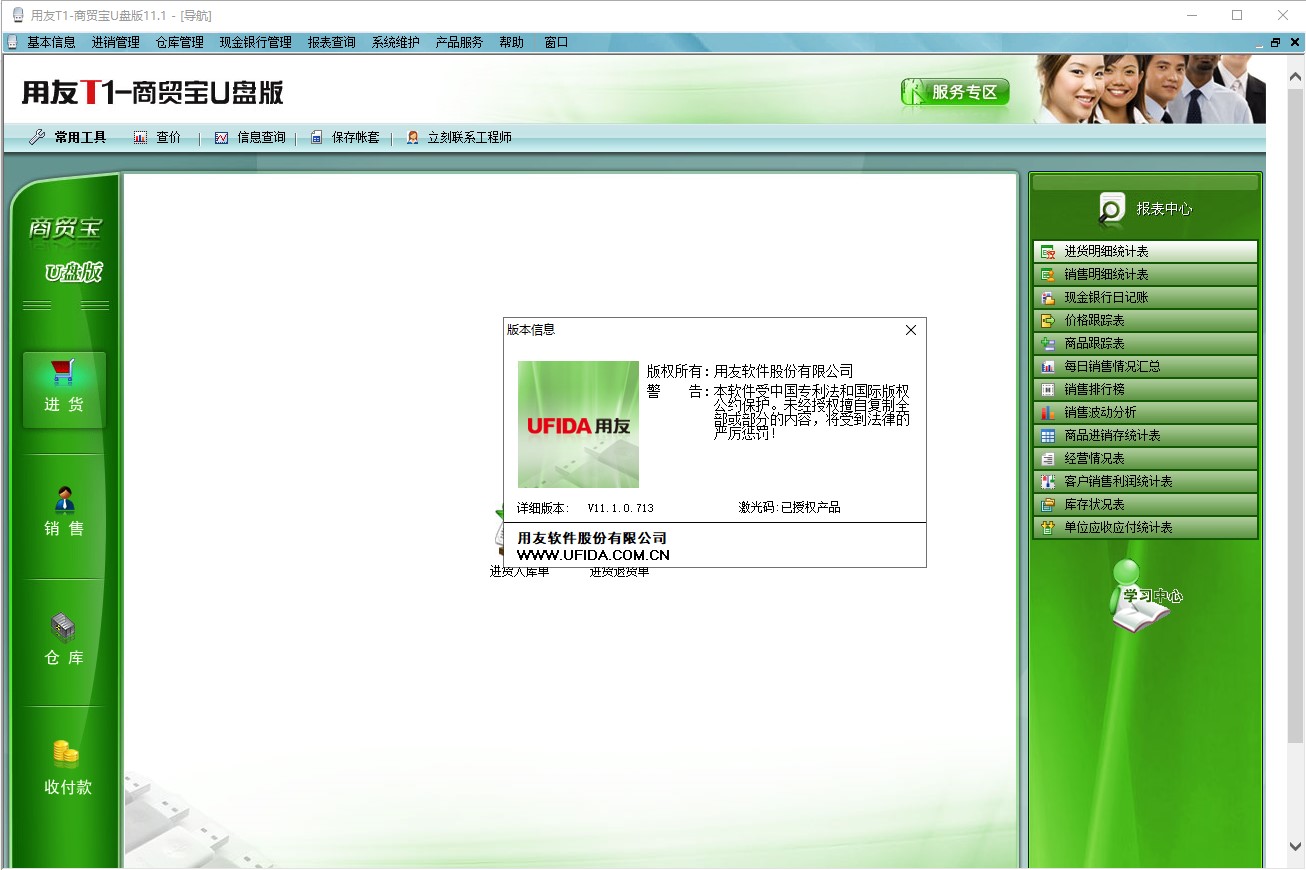Open the 报表查询 menu
Viewport: 1306px width, 870px height.
coord(331,42)
